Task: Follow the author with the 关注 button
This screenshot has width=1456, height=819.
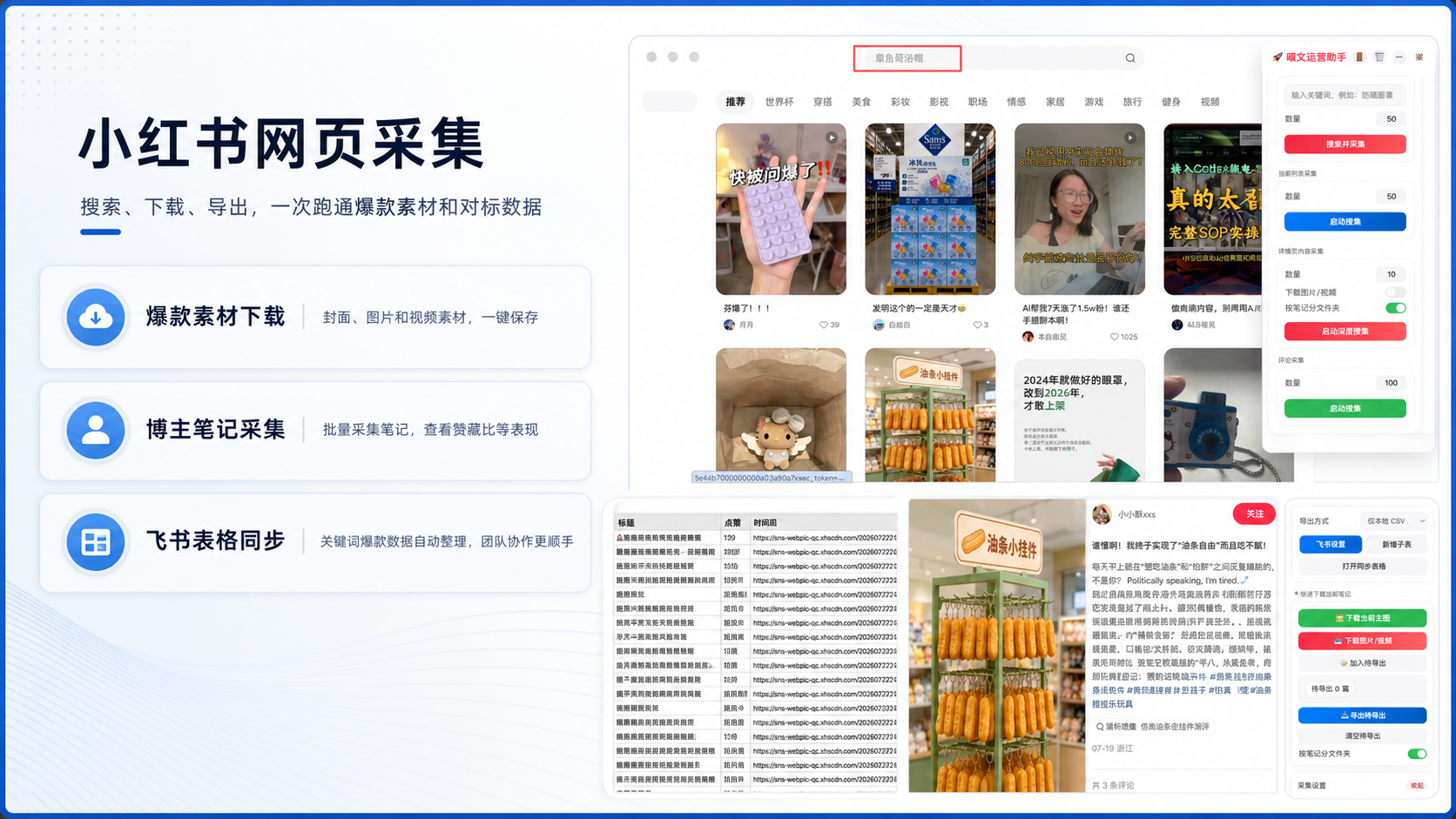Action: (1254, 514)
